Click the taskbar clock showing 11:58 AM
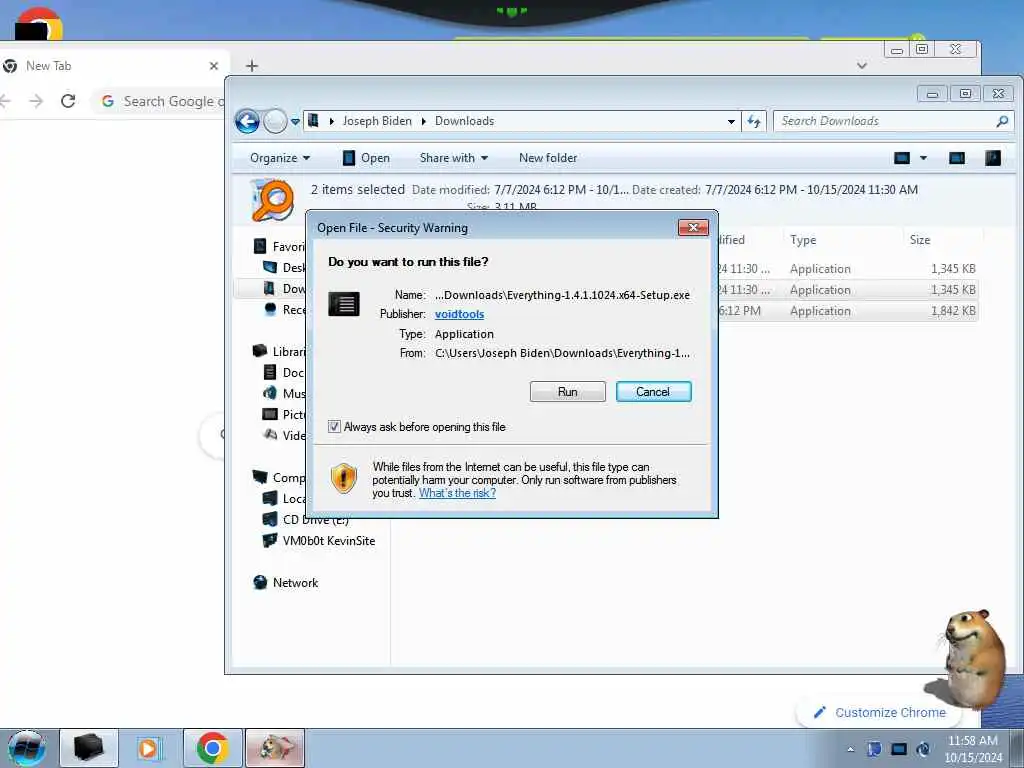 tap(972, 749)
